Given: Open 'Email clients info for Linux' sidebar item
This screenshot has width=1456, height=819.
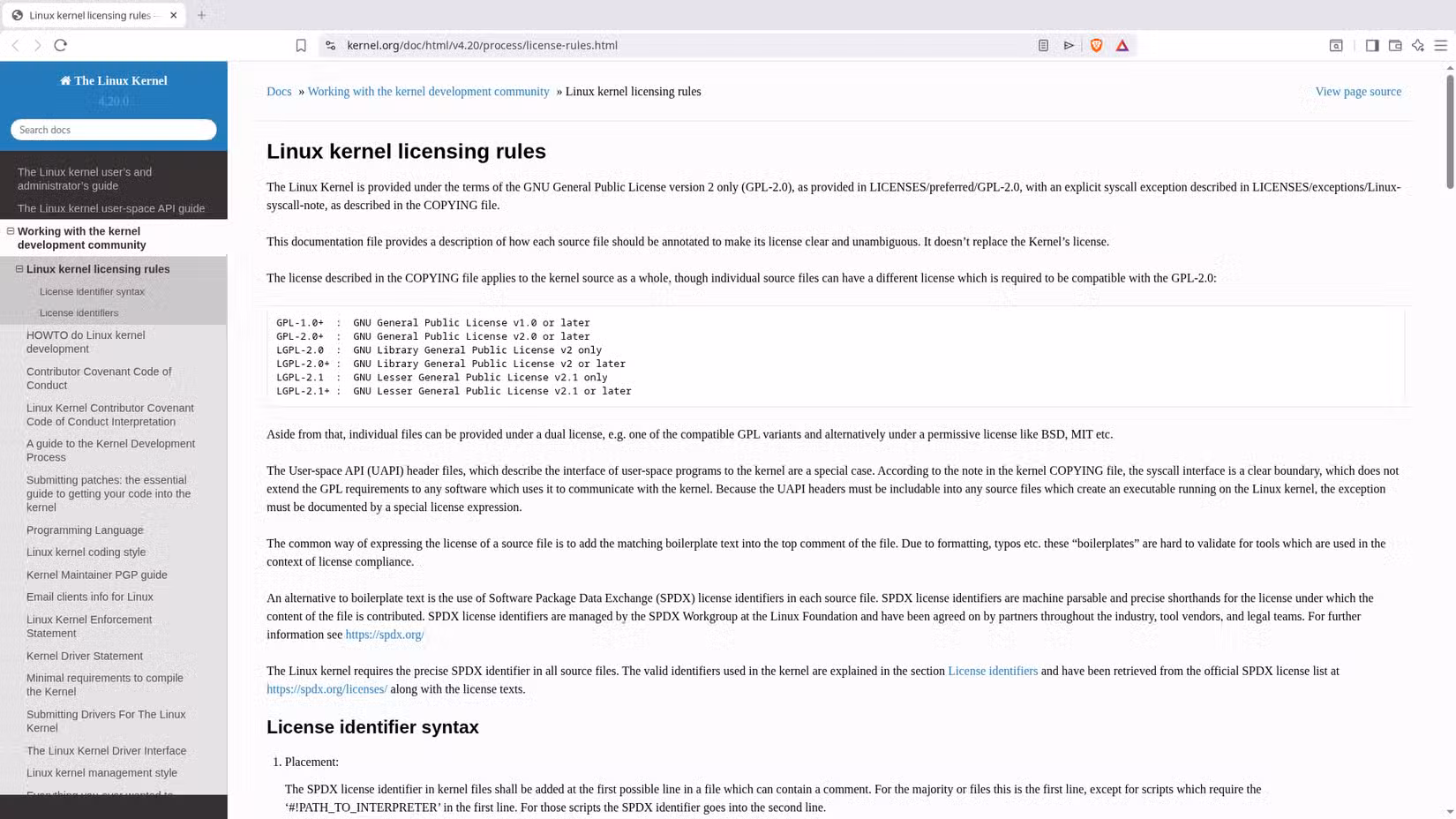Looking at the screenshot, I should (89, 597).
